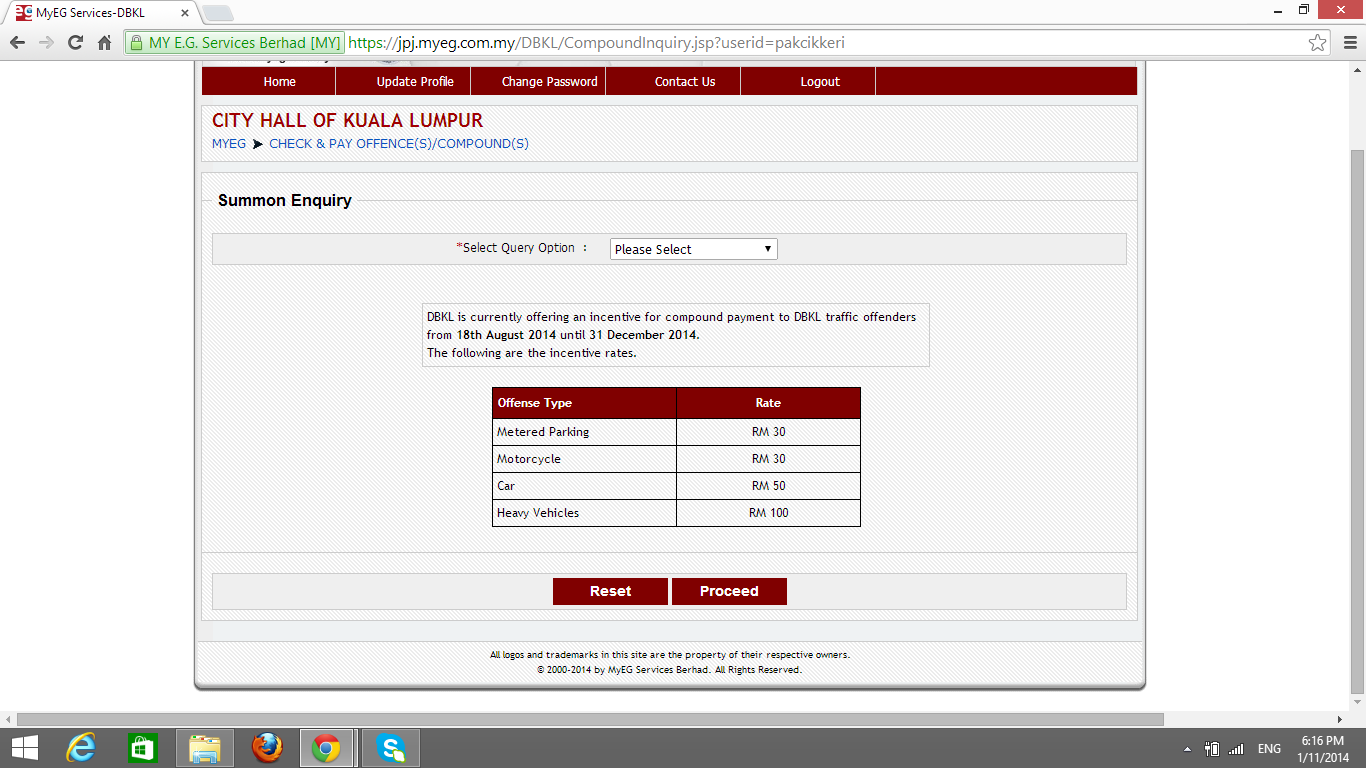1366x768 pixels.
Task: Open a new browser tab
Action: pos(217,13)
